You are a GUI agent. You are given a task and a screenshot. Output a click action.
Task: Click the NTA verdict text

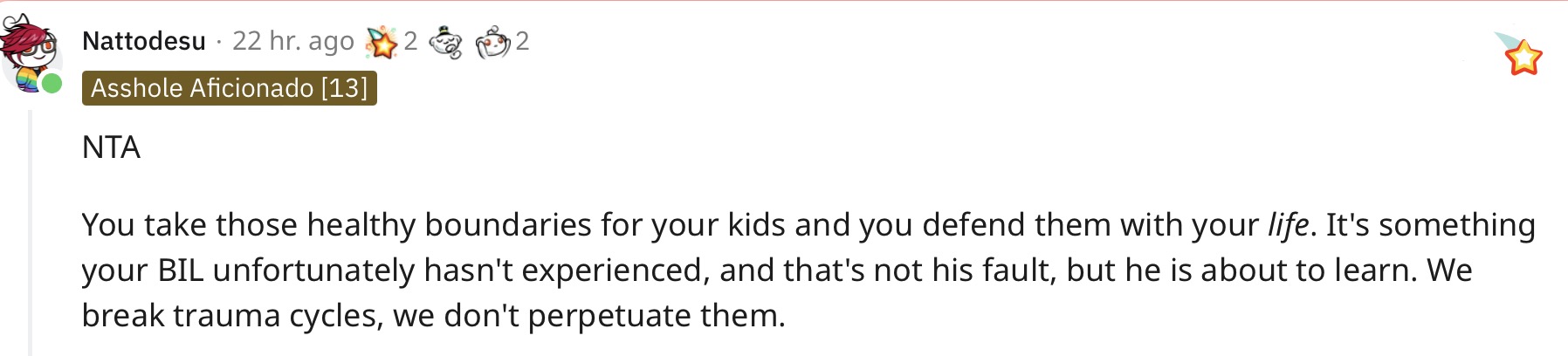tap(111, 147)
